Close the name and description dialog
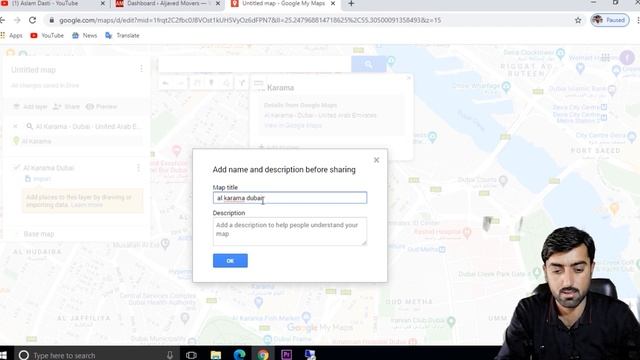640x360 pixels. 376,160
